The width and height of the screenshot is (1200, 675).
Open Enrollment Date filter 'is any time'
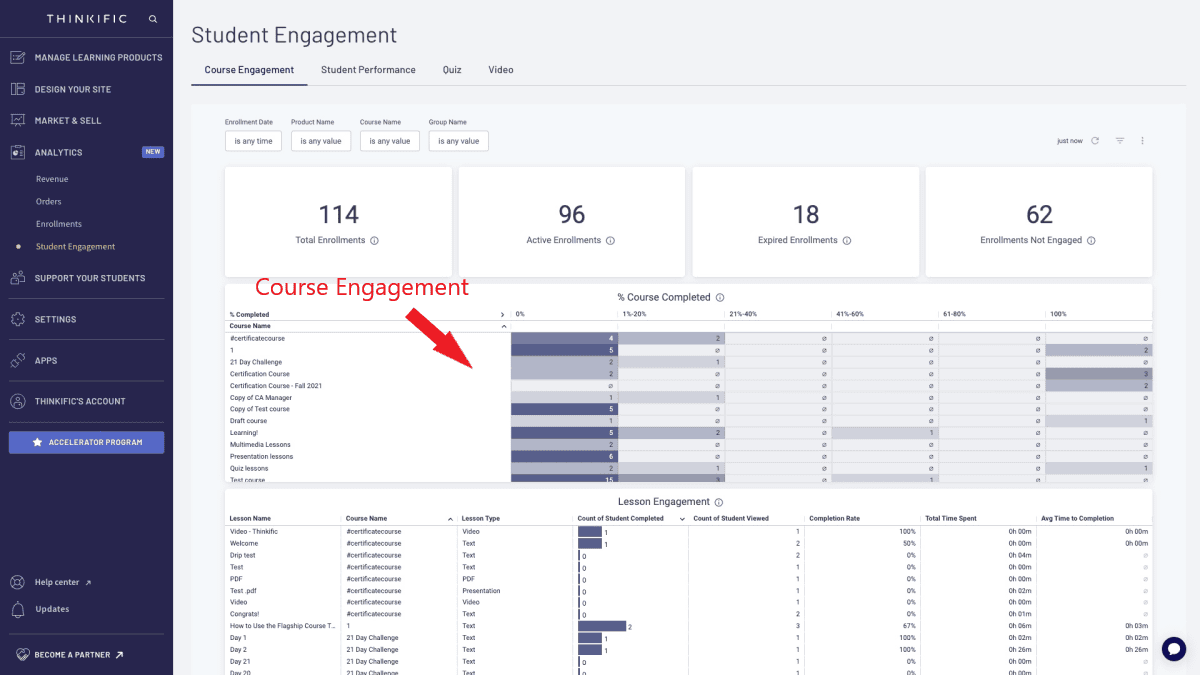[x=253, y=141]
